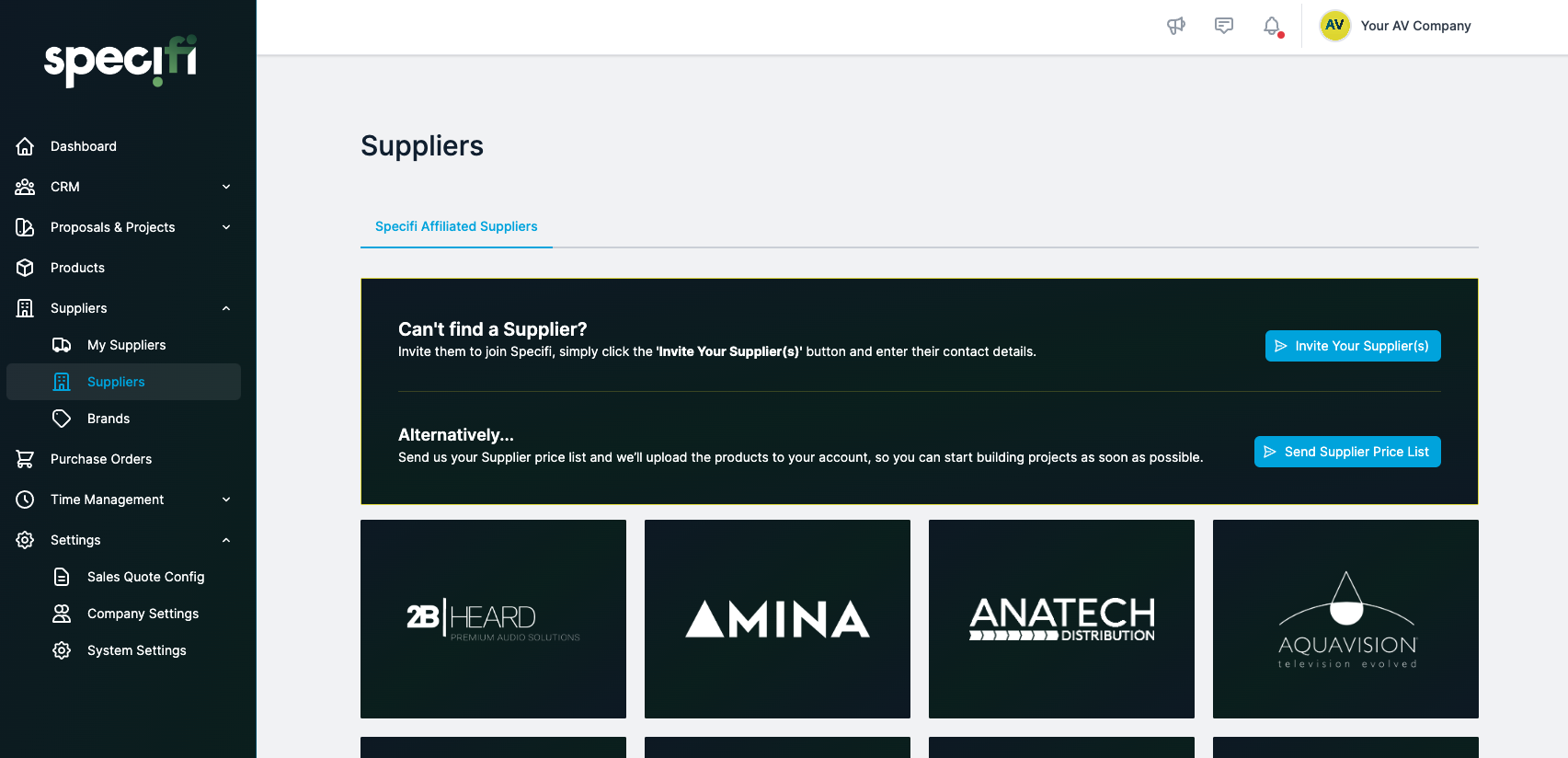The height and width of the screenshot is (758, 1568).
Task: Open the Dashboard home icon
Action: [25, 146]
